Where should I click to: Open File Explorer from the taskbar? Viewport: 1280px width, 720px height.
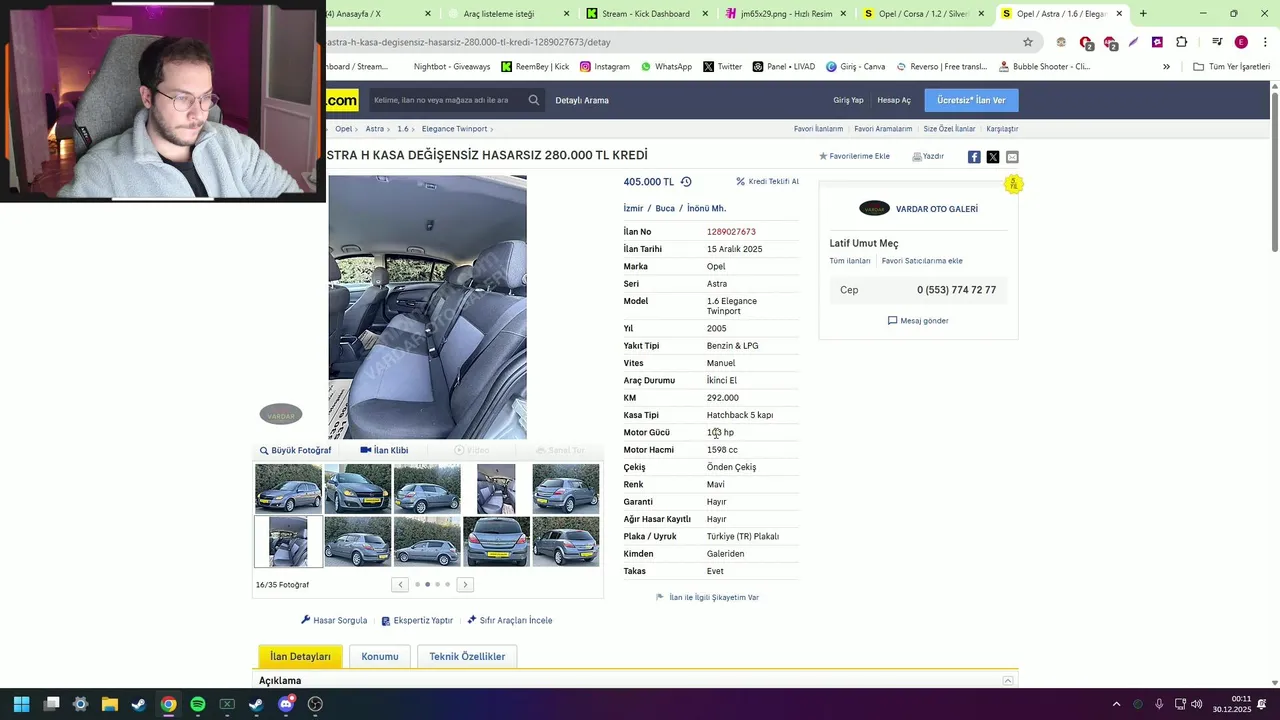[x=110, y=704]
